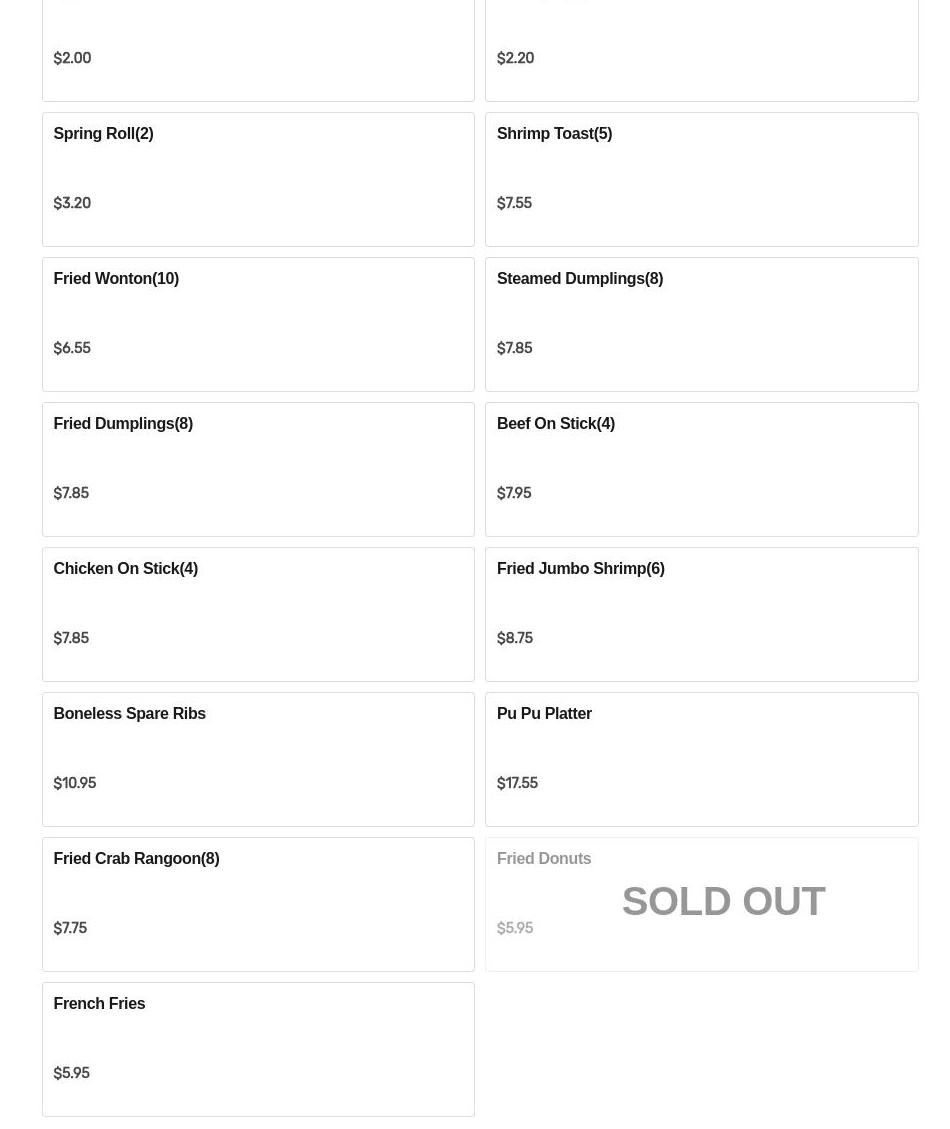
Task: Click the SOLD OUT overlay label
Action: tap(723, 901)
